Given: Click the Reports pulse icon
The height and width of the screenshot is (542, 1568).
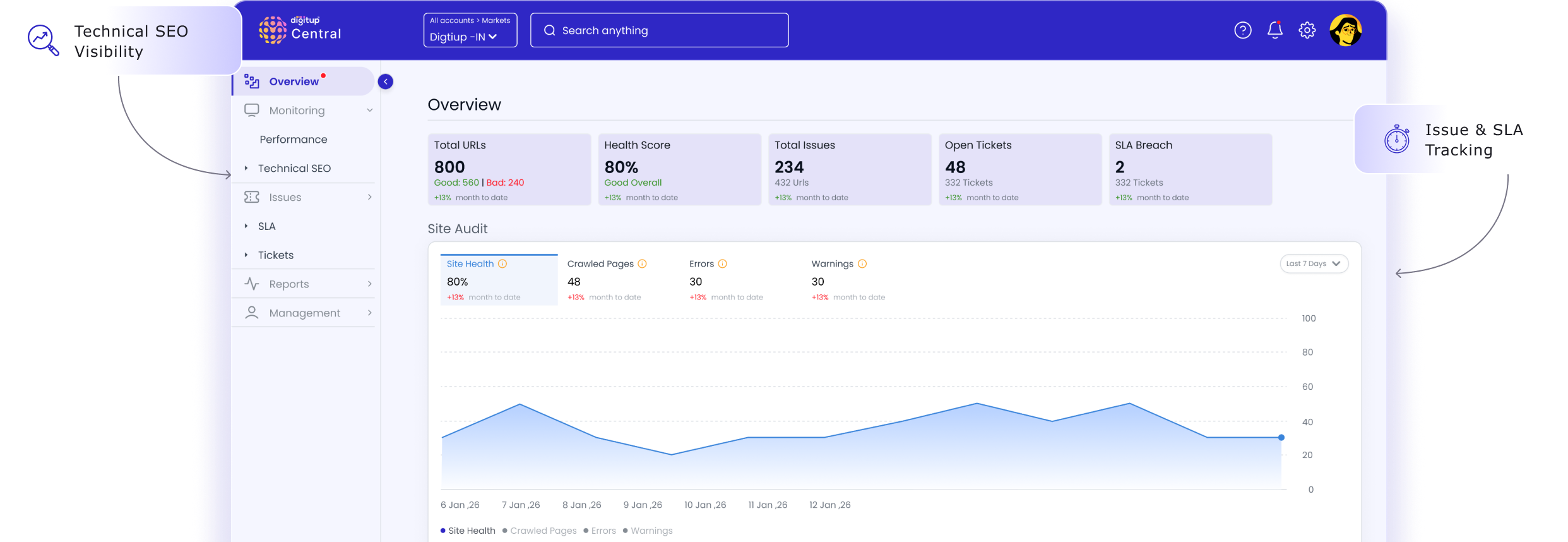Looking at the screenshot, I should click(252, 284).
